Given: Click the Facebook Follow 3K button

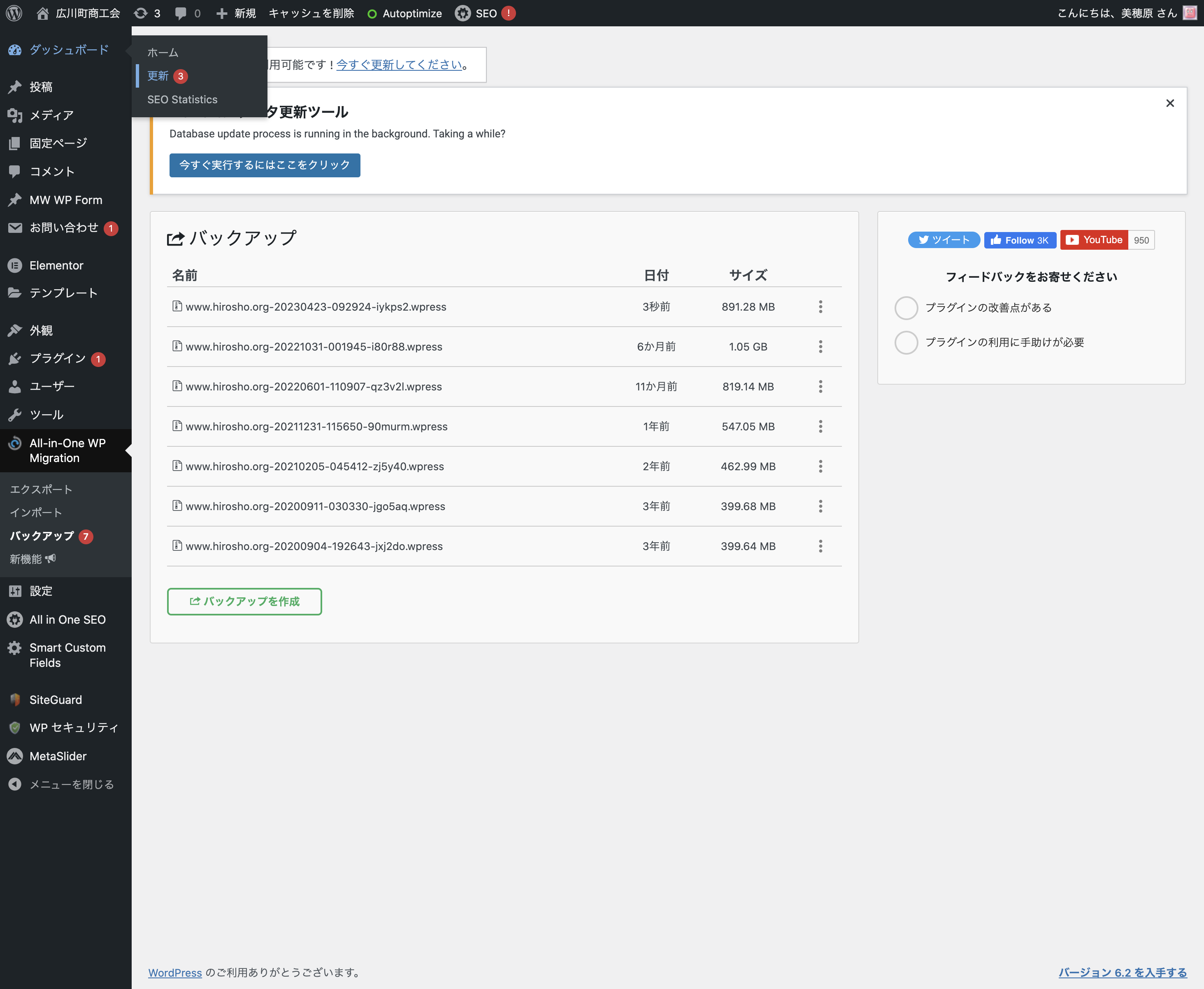Looking at the screenshot, I should pos(1020,240).
